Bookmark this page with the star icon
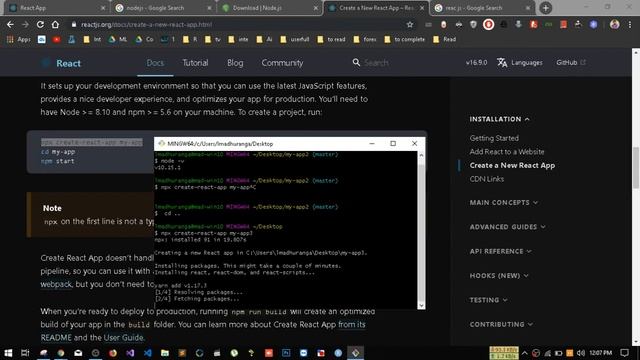This screenshot has height=360, width=640. coord(410,24)
